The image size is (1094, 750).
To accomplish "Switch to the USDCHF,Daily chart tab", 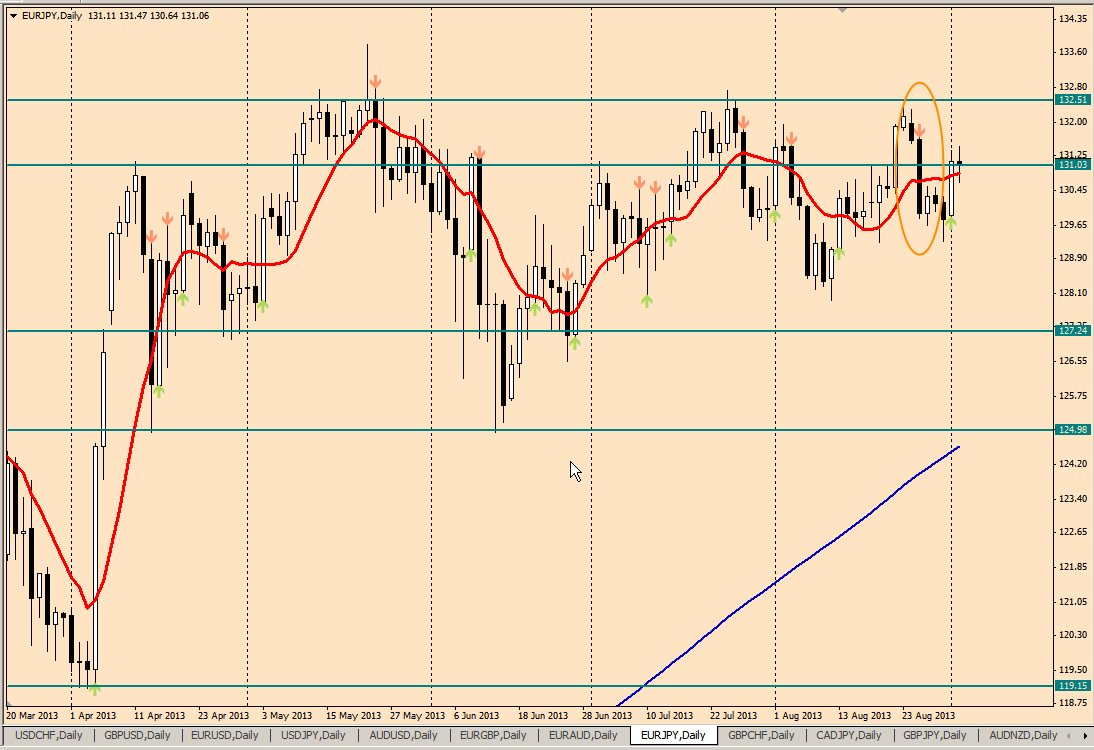I will click(x=49, y=735).
